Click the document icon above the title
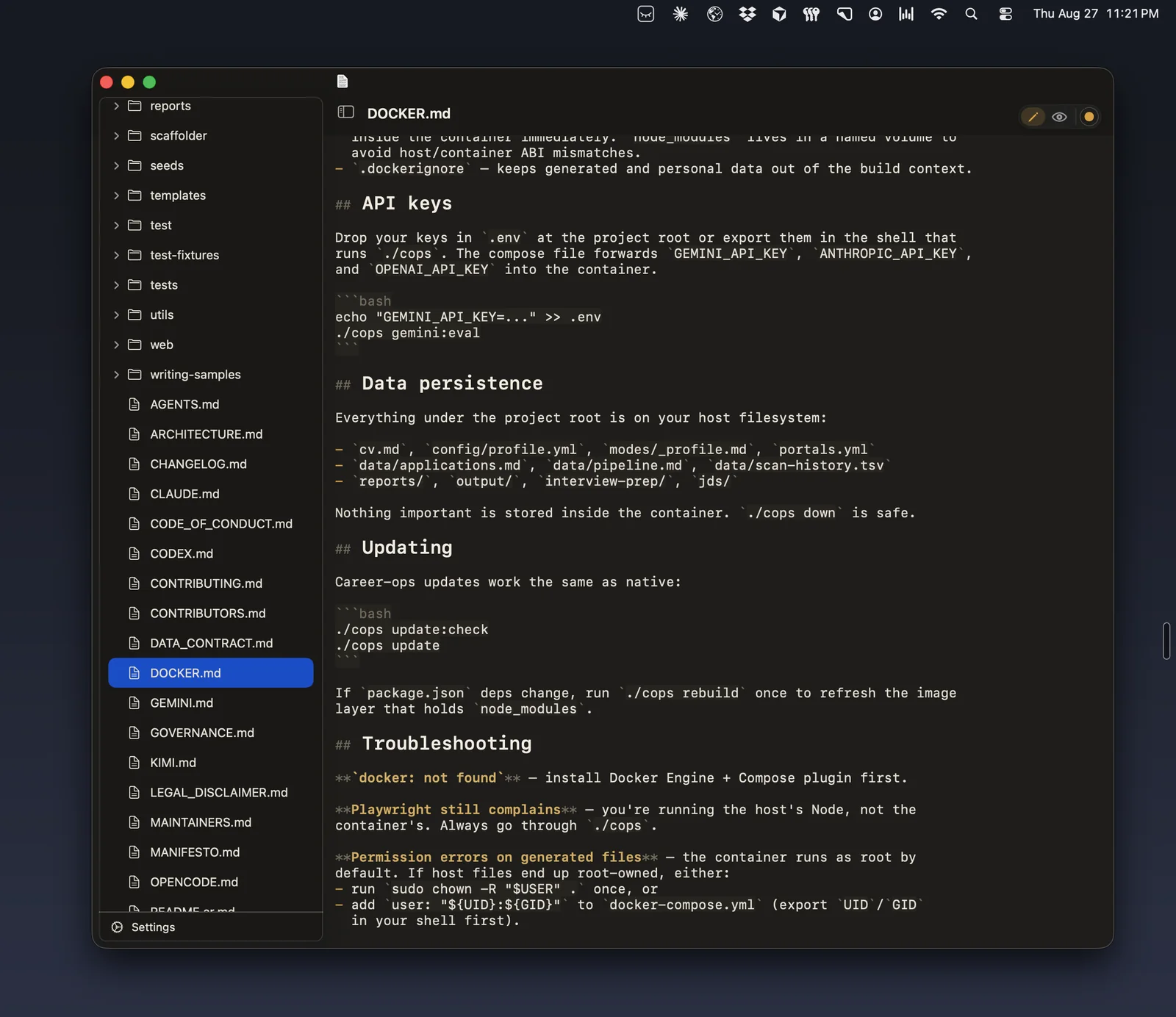Image resolution: width=1176 pixels, height=1017 pixels. click(343, 81)
